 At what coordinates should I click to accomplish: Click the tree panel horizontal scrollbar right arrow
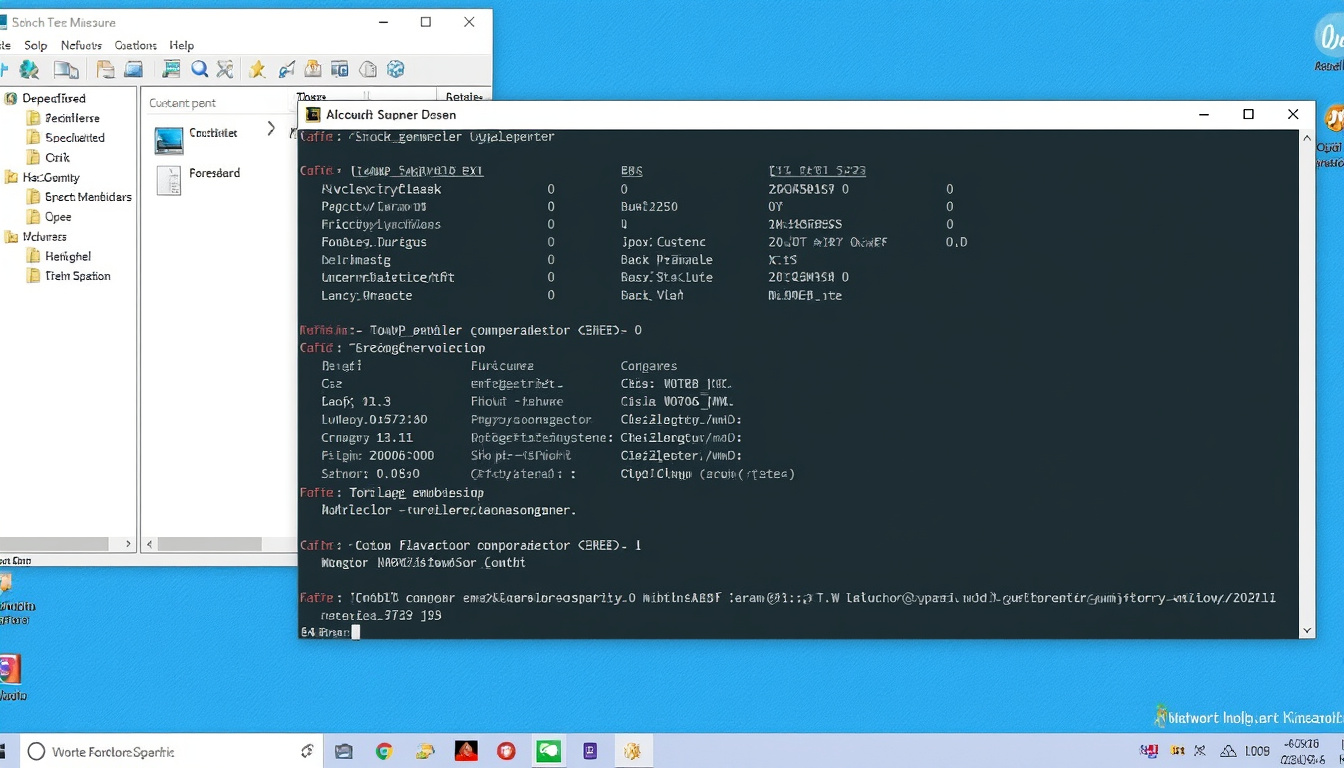coord(128,544)
